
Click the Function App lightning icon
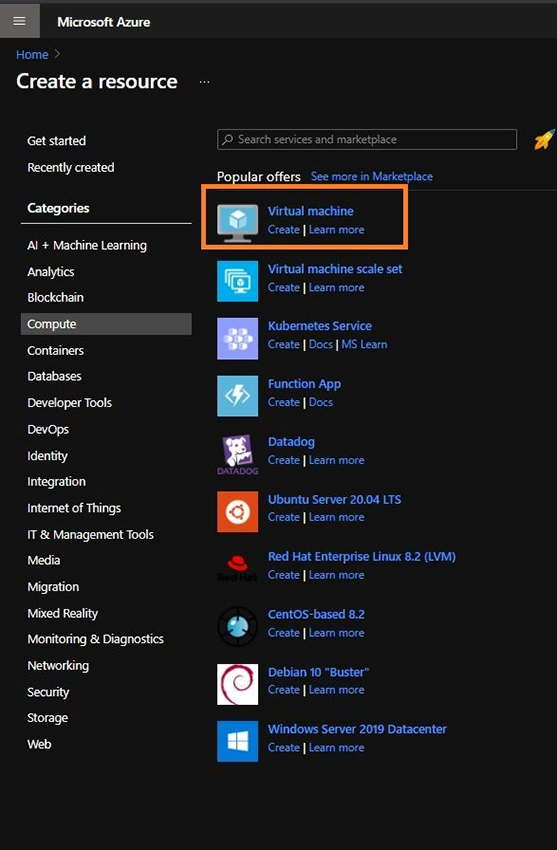click(237, 396)
